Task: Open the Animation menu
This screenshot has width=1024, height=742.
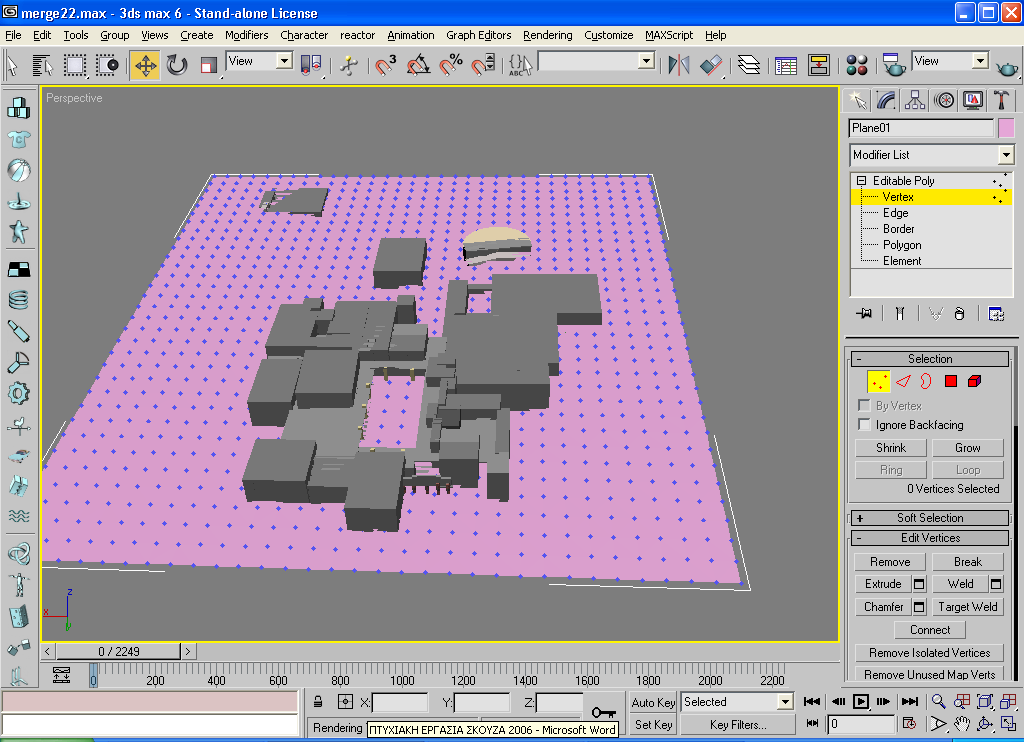Action: coord(410,35)
